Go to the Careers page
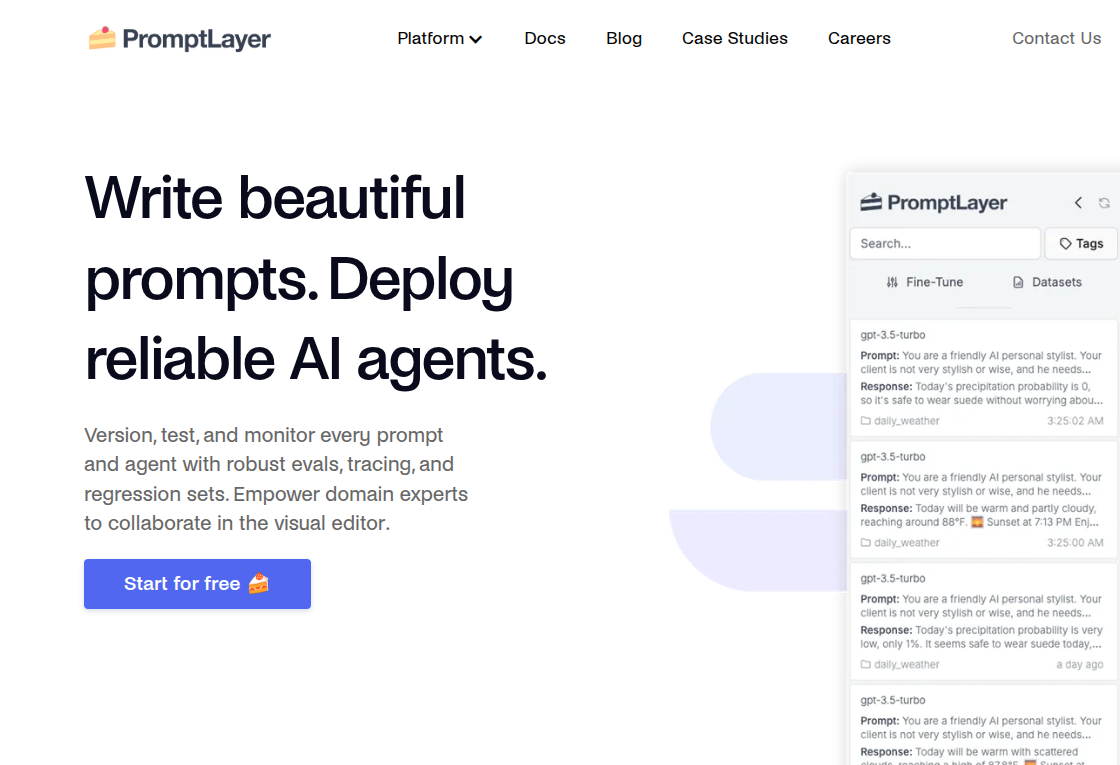 pos(859,38)
